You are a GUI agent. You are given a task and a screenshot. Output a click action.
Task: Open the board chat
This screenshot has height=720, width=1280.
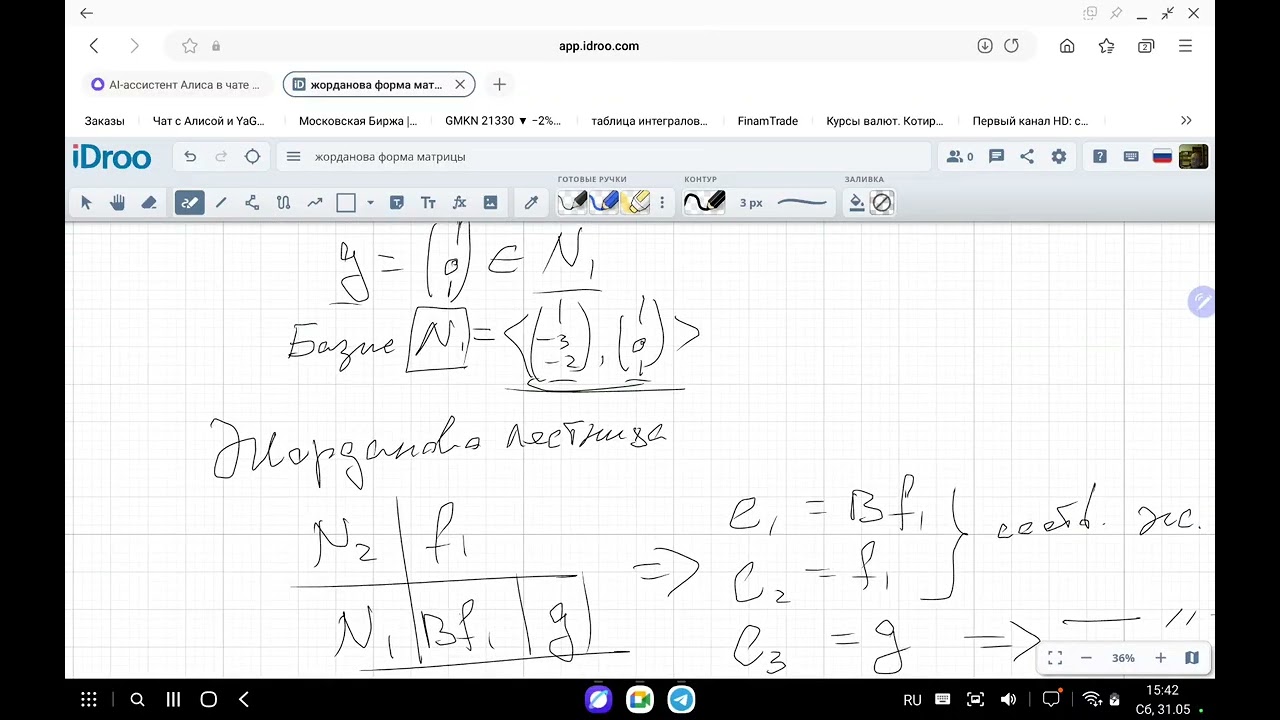click(x=996, y=157)
